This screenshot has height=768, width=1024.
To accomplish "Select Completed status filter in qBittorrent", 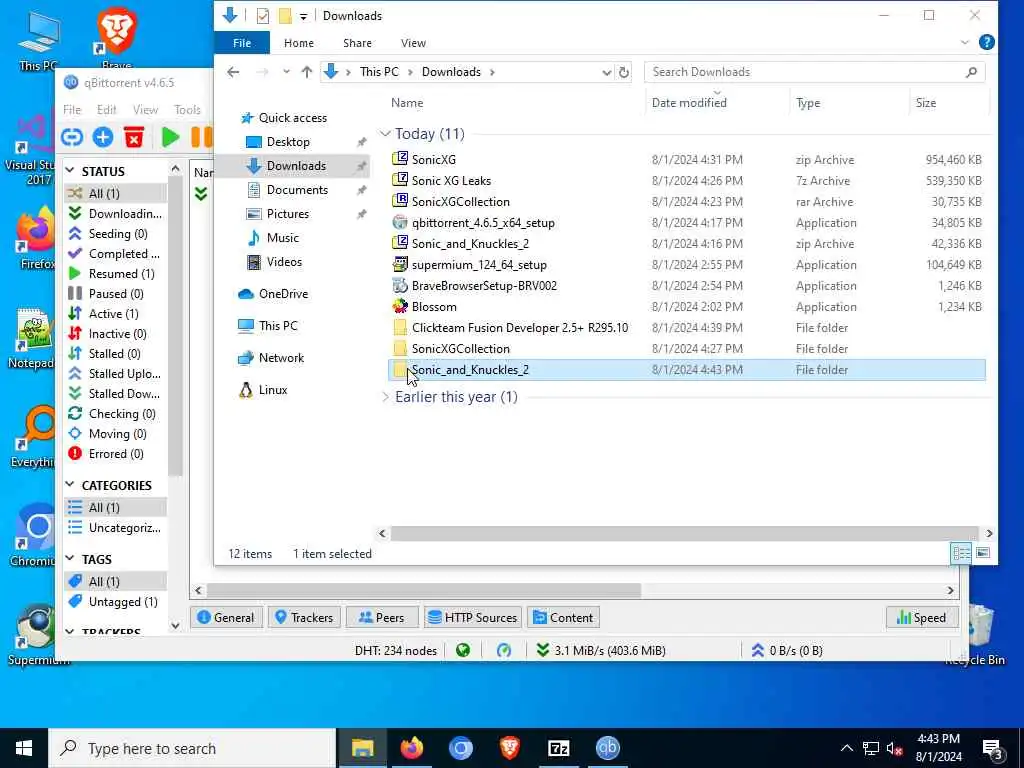I will pyautogui.click(x=116, y=253).
